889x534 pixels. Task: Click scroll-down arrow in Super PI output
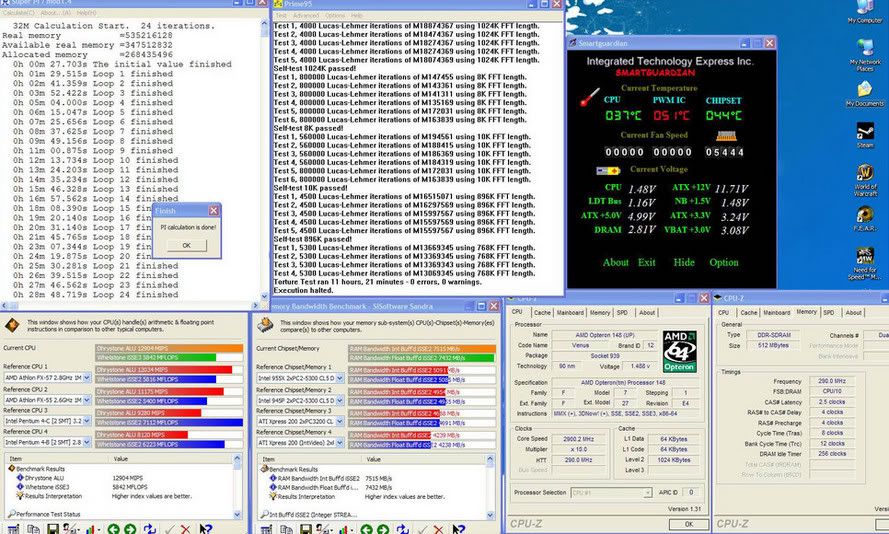pyautogui.click(x=264, y=296)
